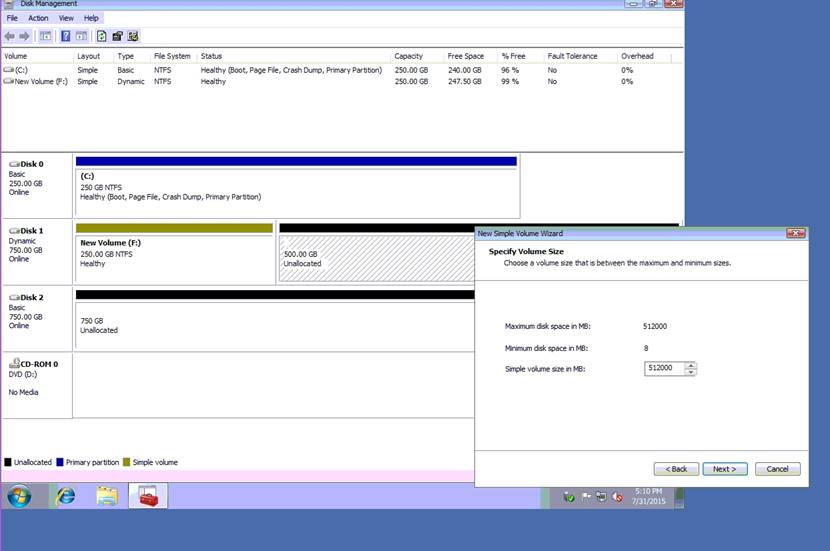Sort volumes by the Capacity column header

(408, 56)
